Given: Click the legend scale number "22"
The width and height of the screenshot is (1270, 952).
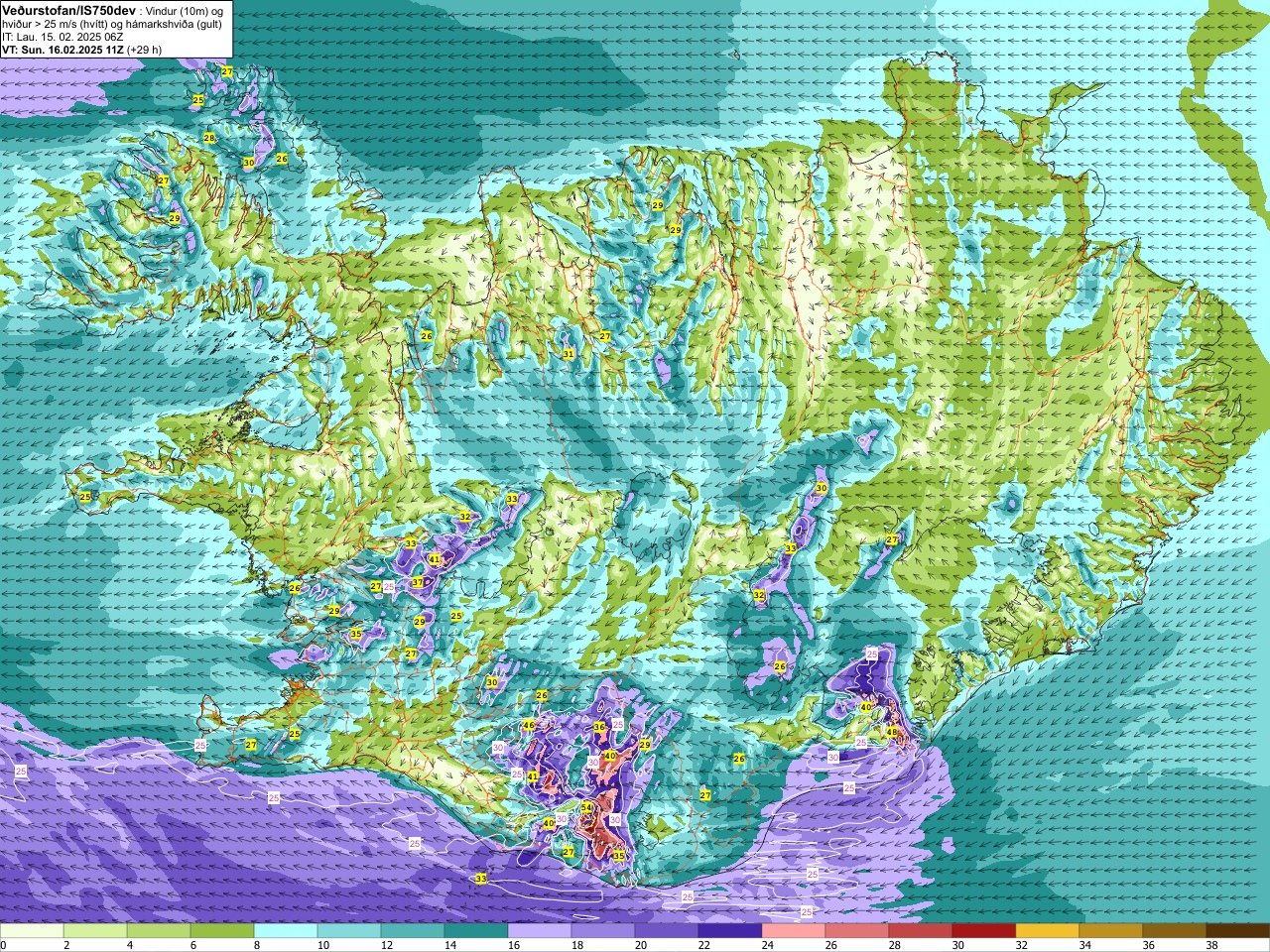Looking at the screenshot, I should click(x=704, y=945).
